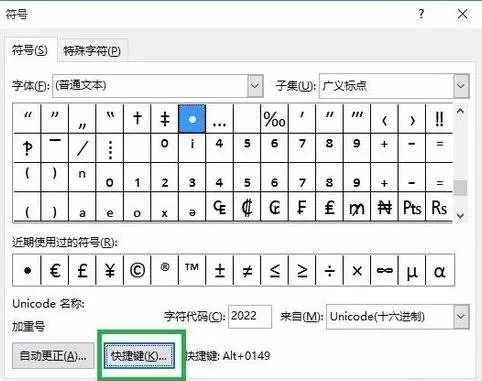Switch to the 特殊字符(P) tab
The height and width of the screenshot is (381, 482).
point(92,51)
